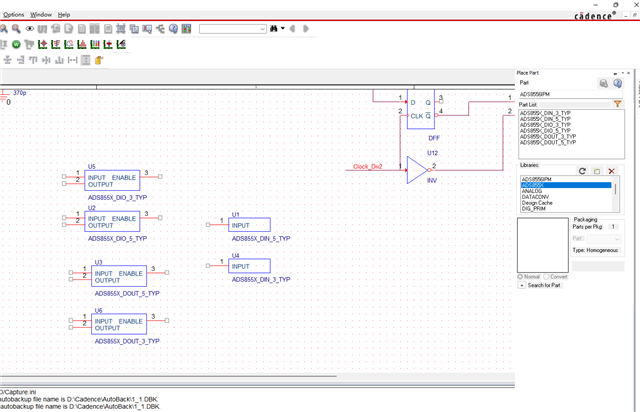Viewport: 640px width, 412px height.
Task: Click the add library folder icon
Action: [x=597, y=171]
